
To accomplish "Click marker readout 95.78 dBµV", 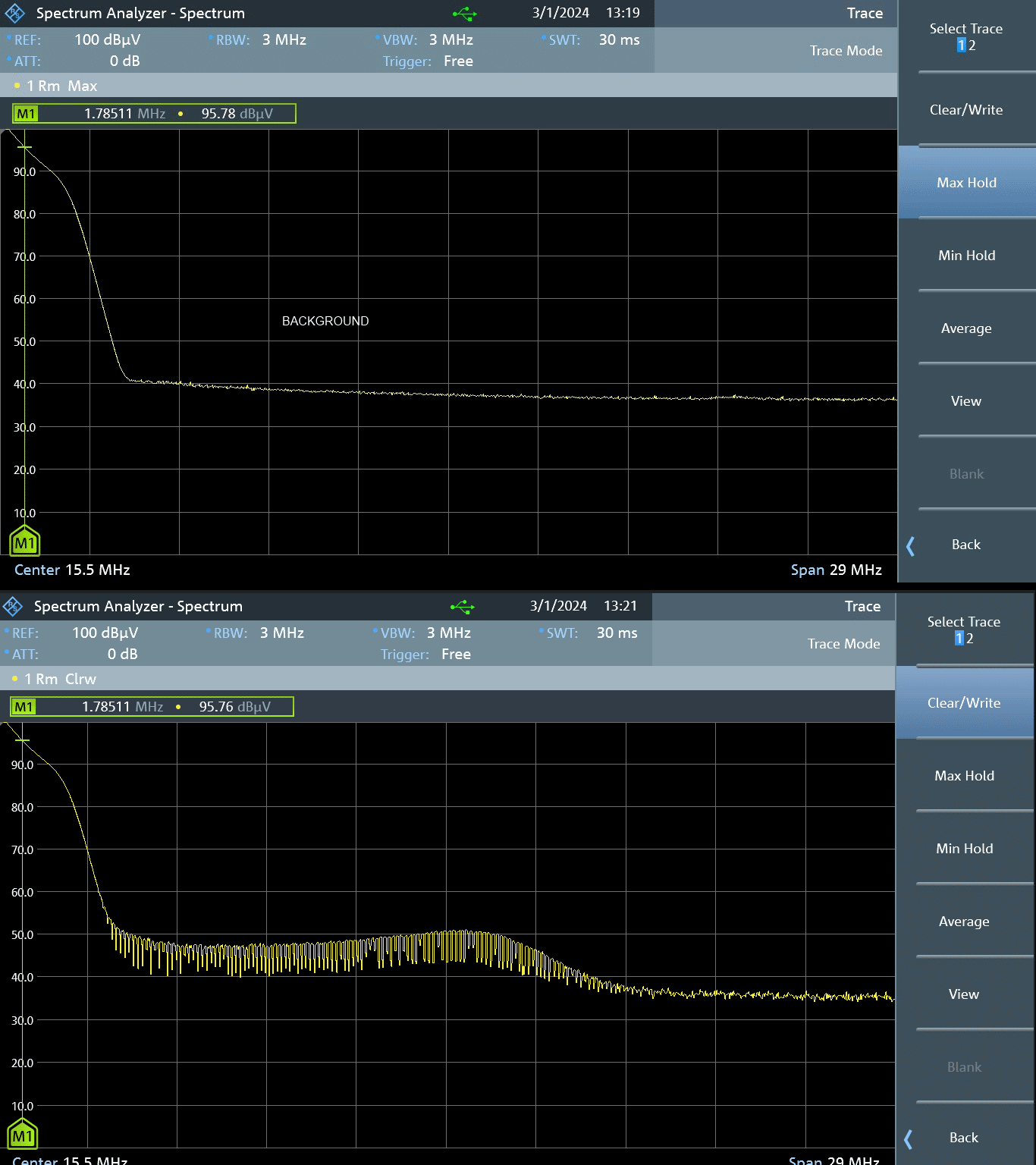I will [x=237, y=114].
